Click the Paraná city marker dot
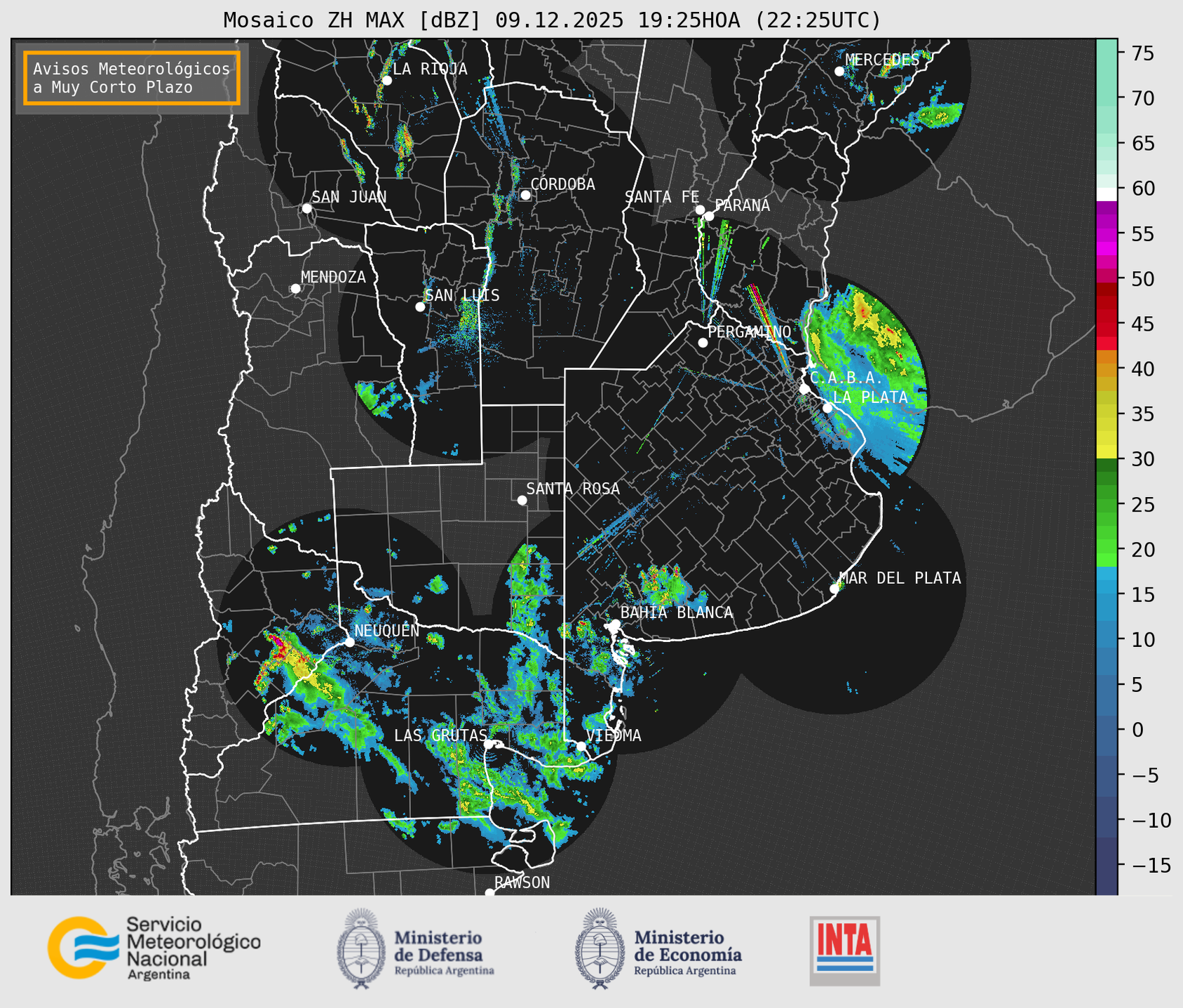Viewport: 1183px width, 1008px height. [x=709, y=216]
